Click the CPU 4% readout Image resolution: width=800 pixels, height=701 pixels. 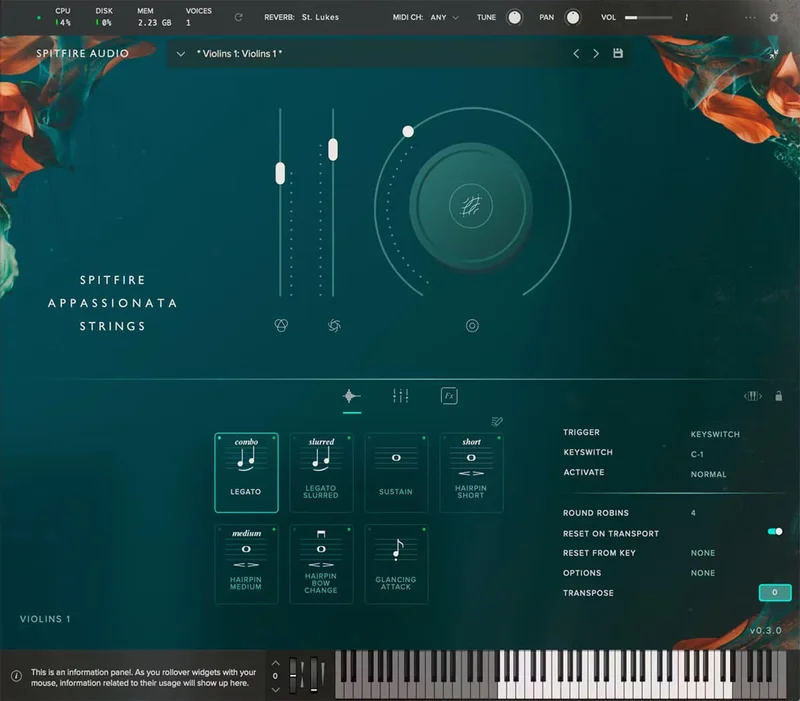click(x=63, y=17)
